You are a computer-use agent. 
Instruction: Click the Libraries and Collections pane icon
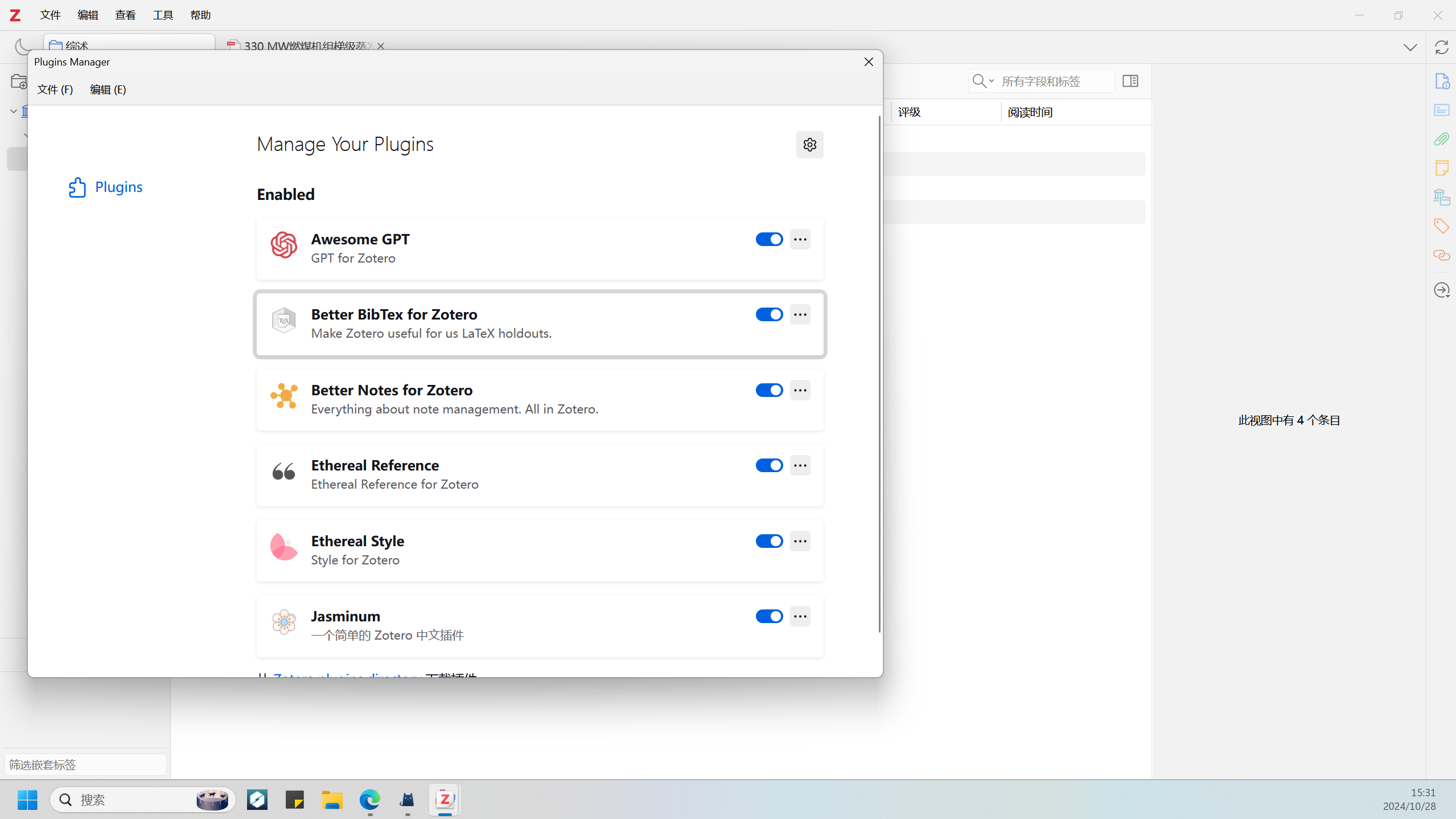[1441, 197]
